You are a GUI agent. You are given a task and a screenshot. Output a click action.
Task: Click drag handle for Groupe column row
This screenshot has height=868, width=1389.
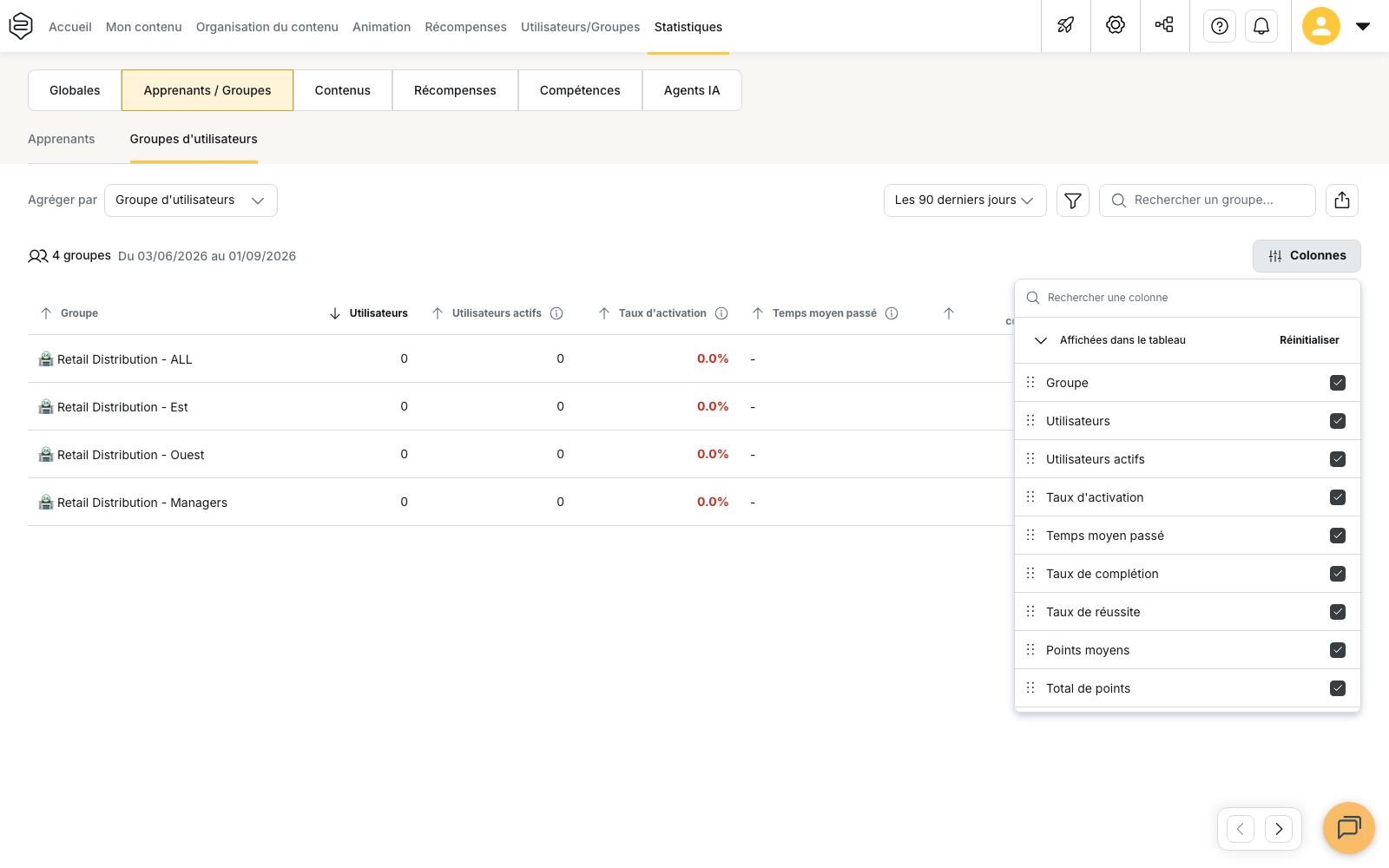[x=1030, y=383]
